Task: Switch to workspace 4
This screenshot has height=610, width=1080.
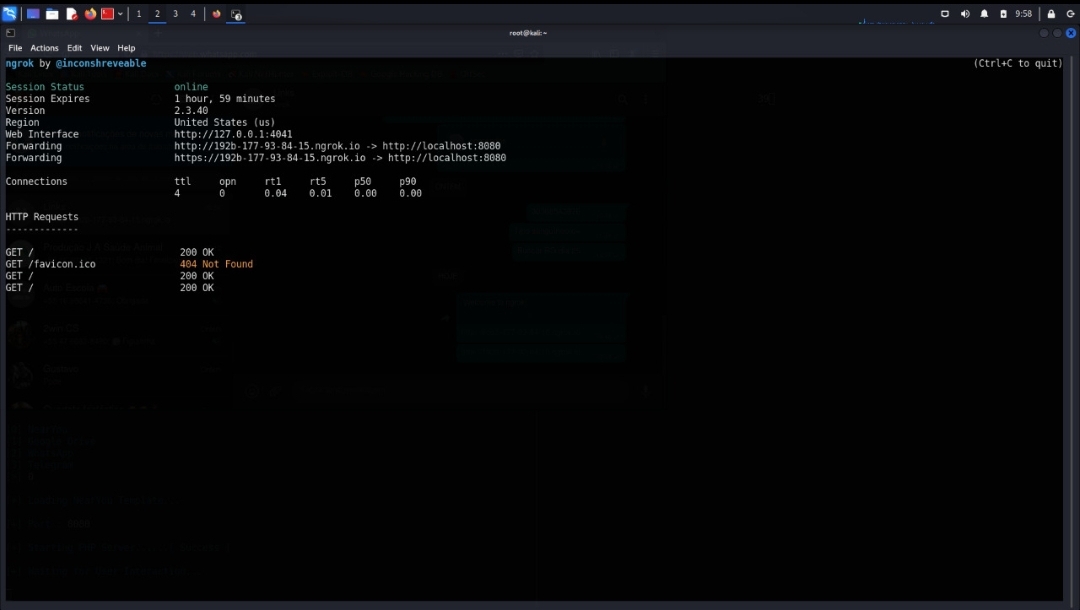Action: tap(193, 14)
